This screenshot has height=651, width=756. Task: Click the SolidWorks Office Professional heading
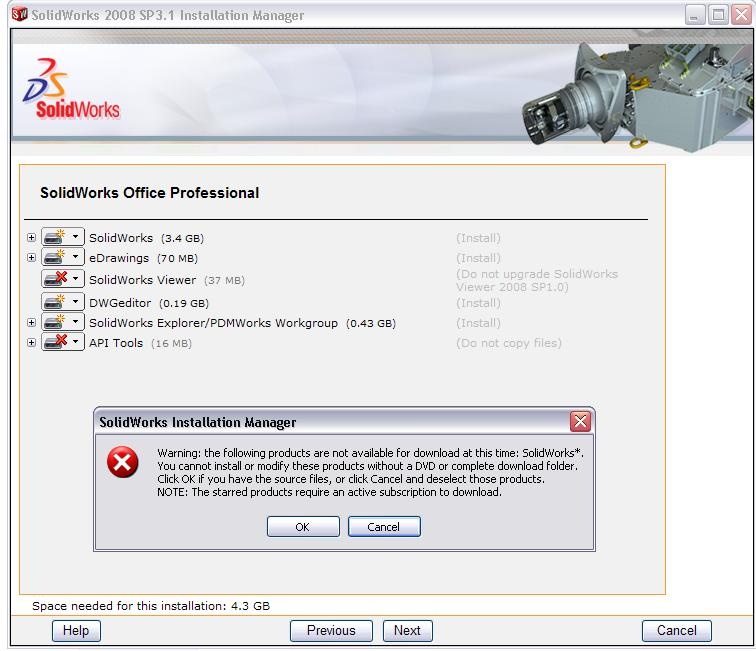coord(149,193)
